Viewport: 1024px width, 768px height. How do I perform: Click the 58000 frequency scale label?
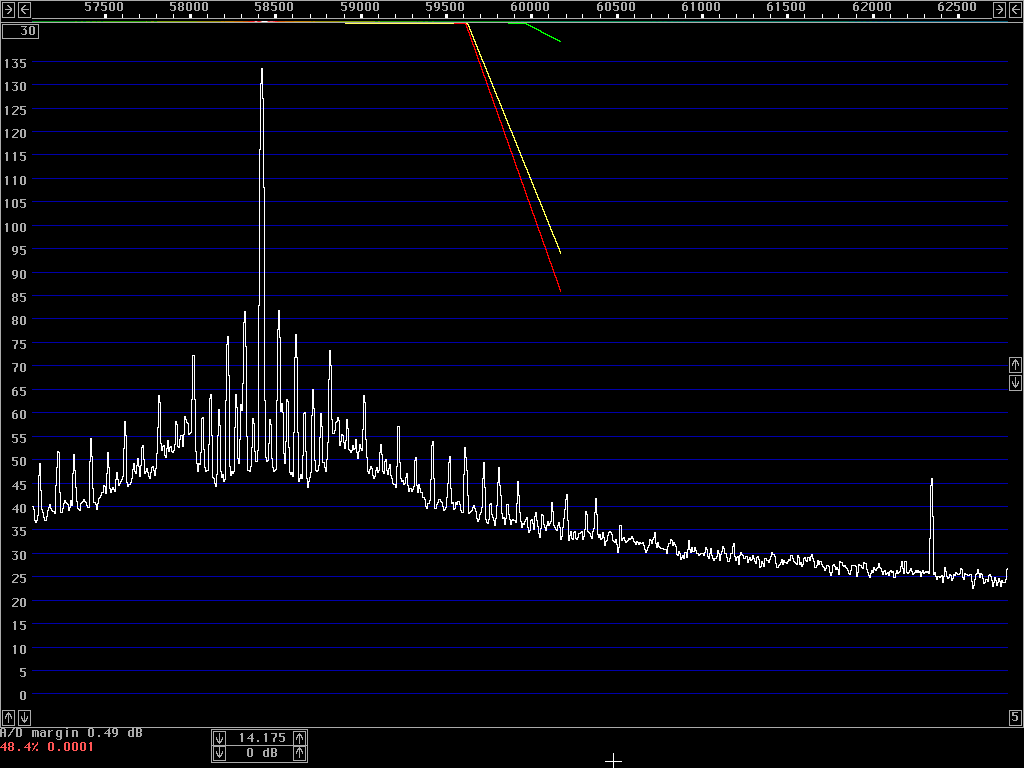pyautogui.click(x=189, y=7)
